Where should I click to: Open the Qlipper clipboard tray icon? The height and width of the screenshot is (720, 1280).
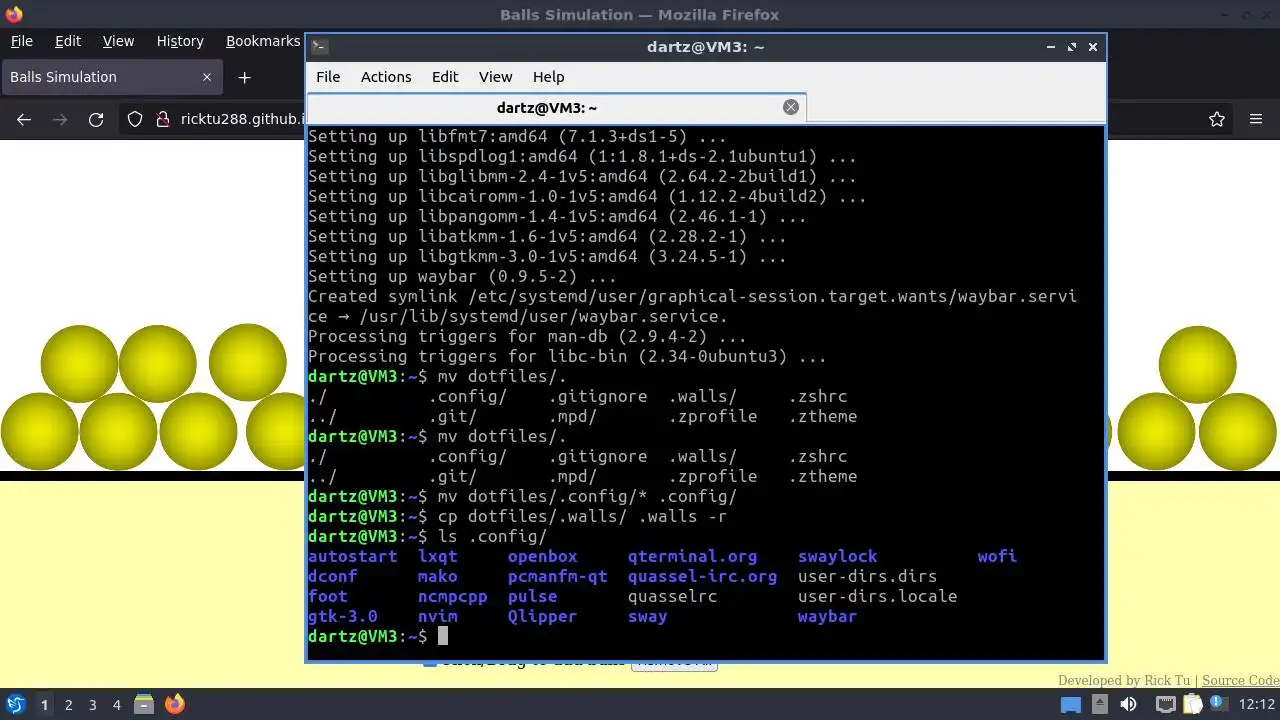(1192, 704)
